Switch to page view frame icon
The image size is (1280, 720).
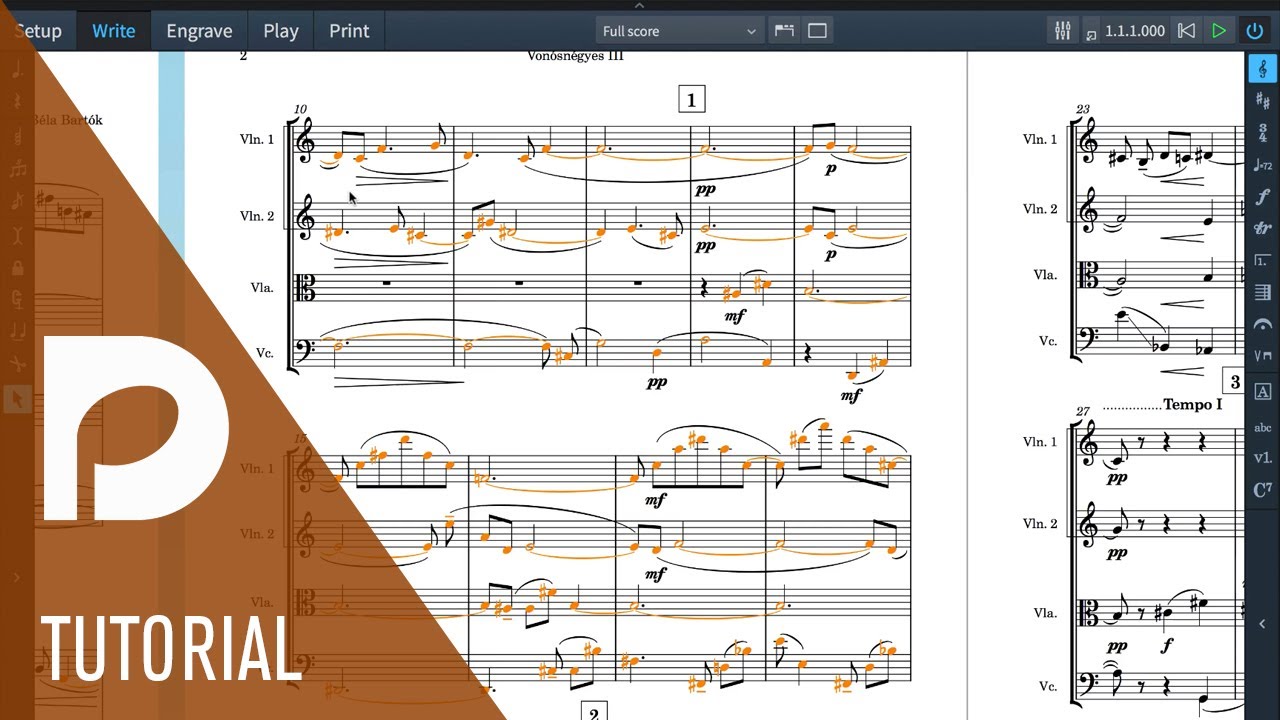(x=817, y=31)
